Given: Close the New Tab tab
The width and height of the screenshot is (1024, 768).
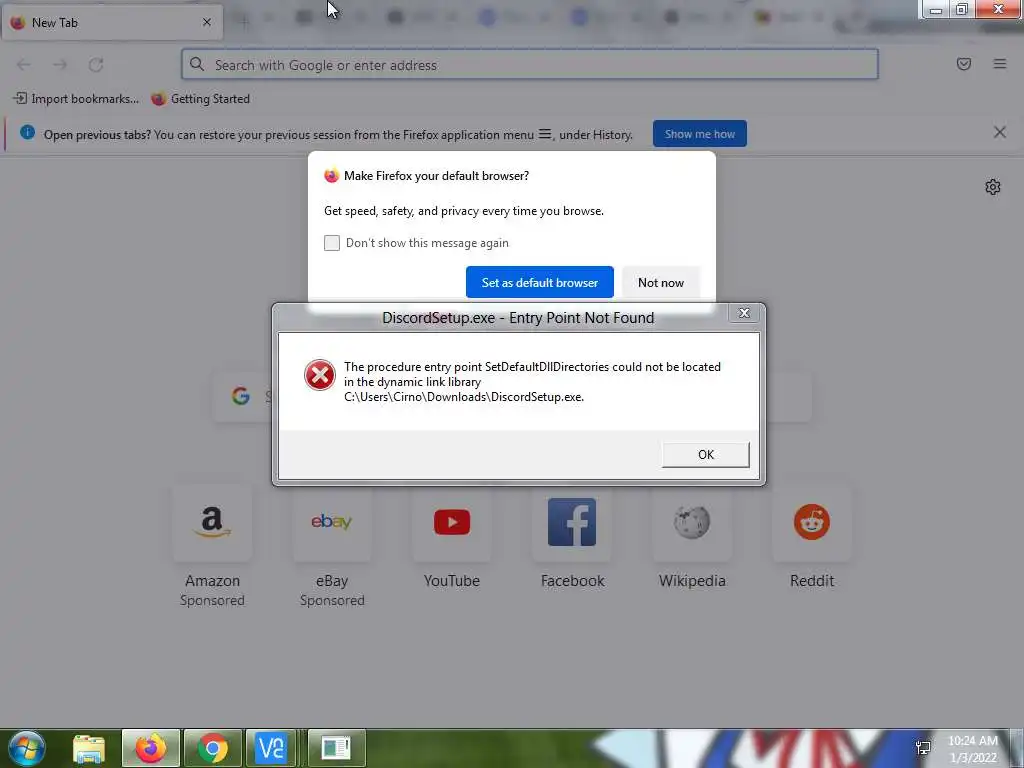Looking at the screenshot, I should click(x=206, y=22).
